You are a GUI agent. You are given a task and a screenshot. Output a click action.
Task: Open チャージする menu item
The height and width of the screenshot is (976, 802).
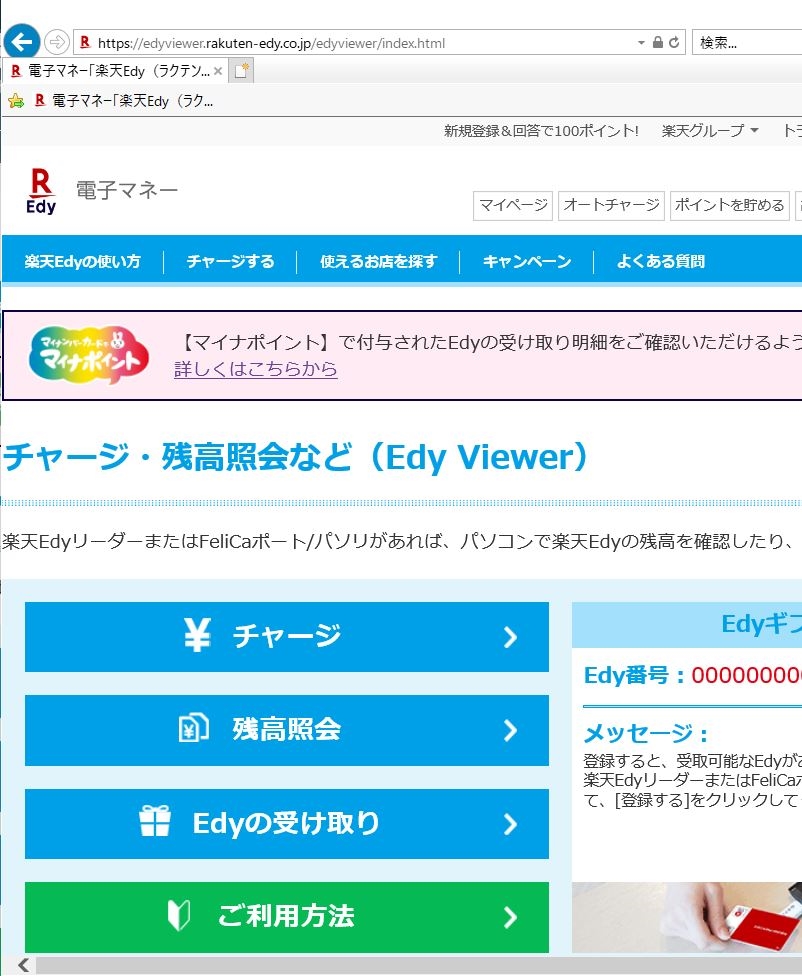click(x=230, y=261)
